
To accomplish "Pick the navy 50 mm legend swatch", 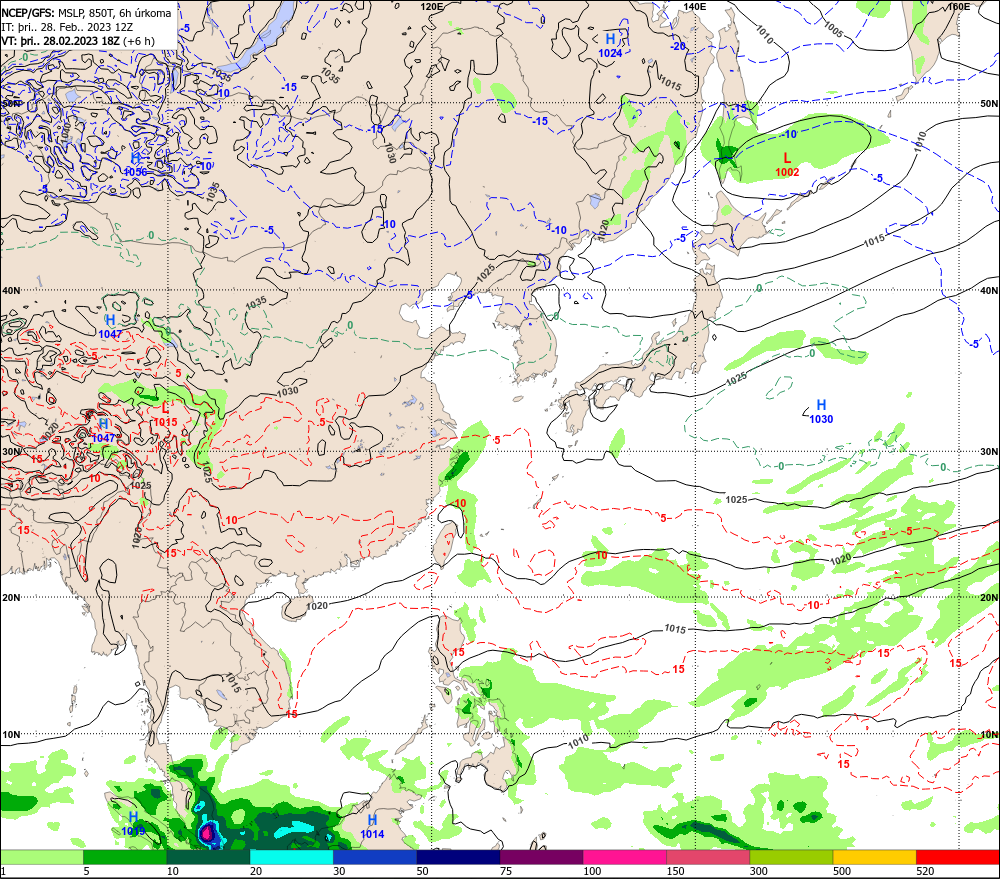I will (x=458, y=857).
